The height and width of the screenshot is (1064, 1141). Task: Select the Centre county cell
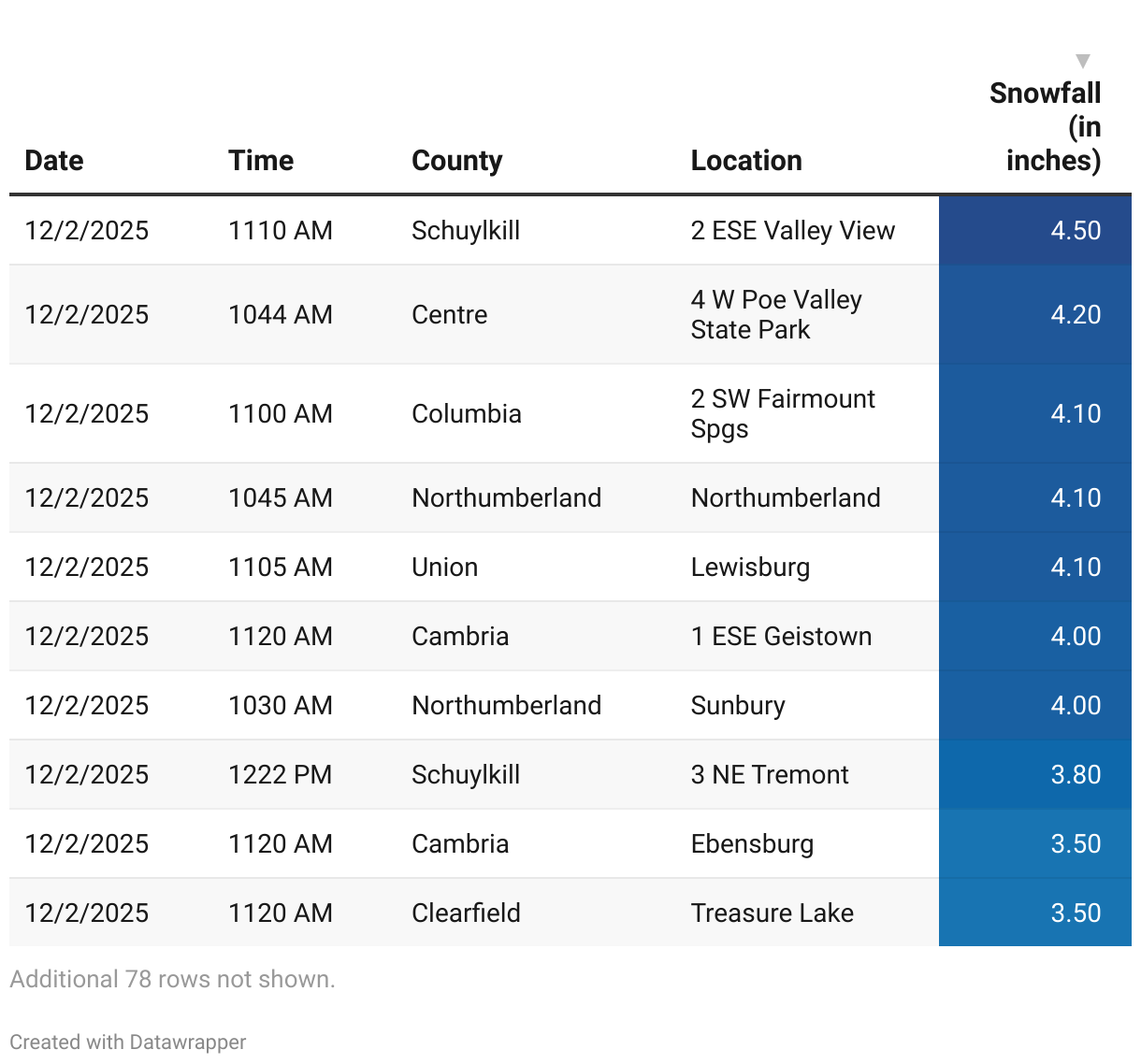[450, 315]
